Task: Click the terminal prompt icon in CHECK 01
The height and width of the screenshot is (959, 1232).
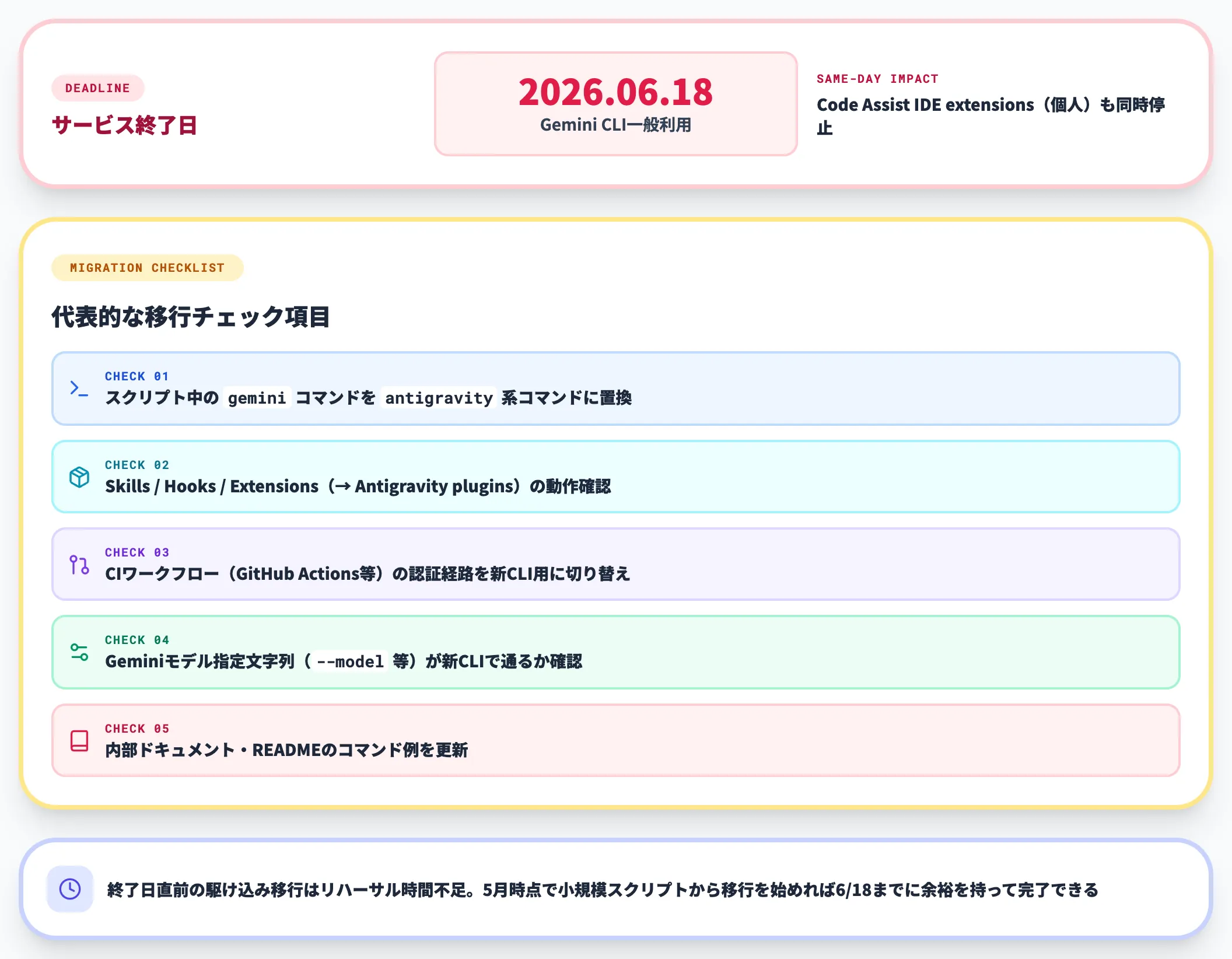Action: [79, 388]
